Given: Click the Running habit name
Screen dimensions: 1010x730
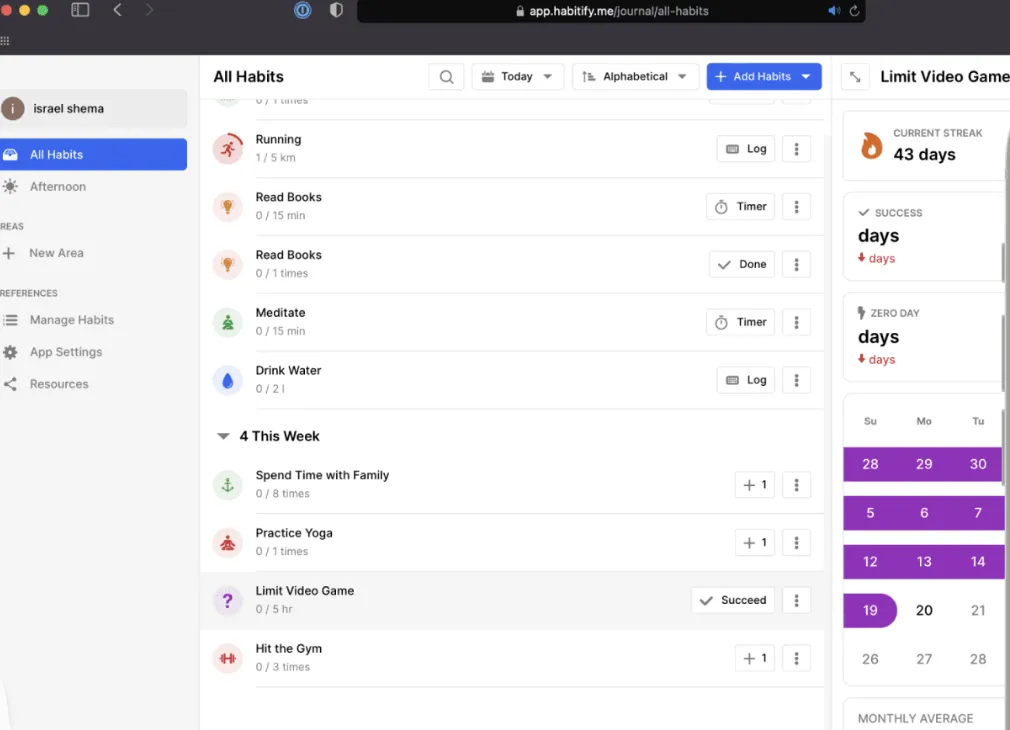Looking at the screenshot, I should pyautogui.click(x=278, y=139).
